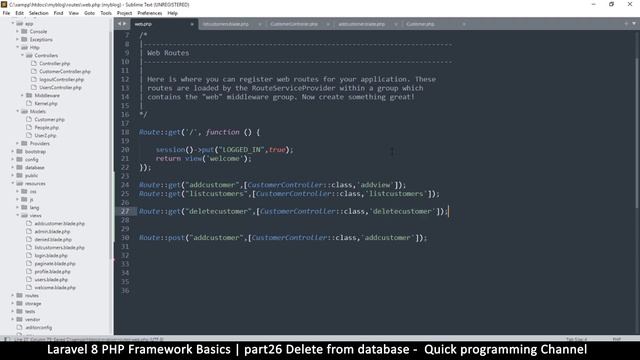The width and height of the screenshot is (640, 360).
Task: Open CustomerController.php in the sidebar
Action: pyautogui.click(x=65, y=71)
